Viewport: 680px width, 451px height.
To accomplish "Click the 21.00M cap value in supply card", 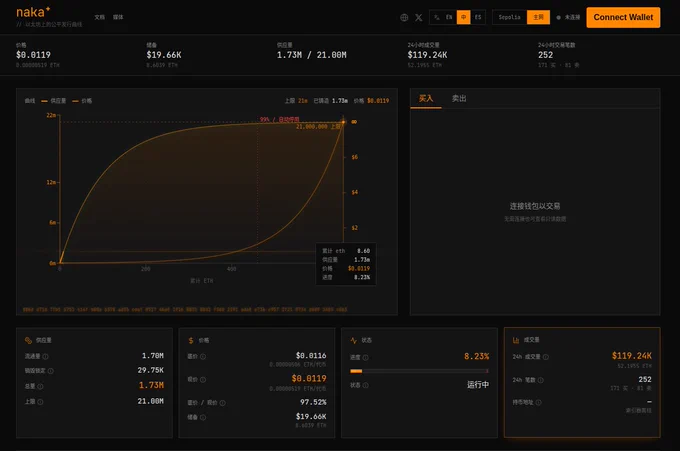I will (x=150, y=402).
